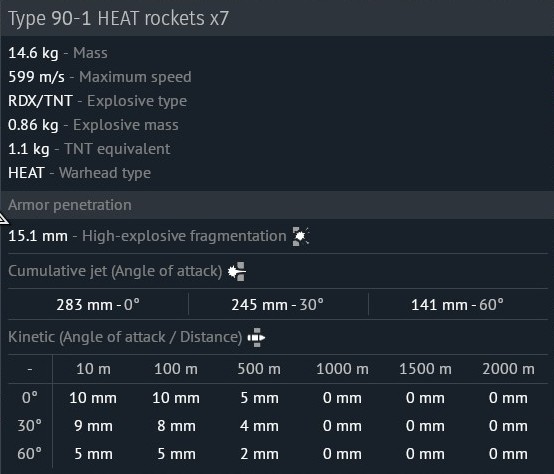Click the HEAT Warhead type line
This screenshot has width=554, height=474.
pyautogui.click(x=79, y=173)
